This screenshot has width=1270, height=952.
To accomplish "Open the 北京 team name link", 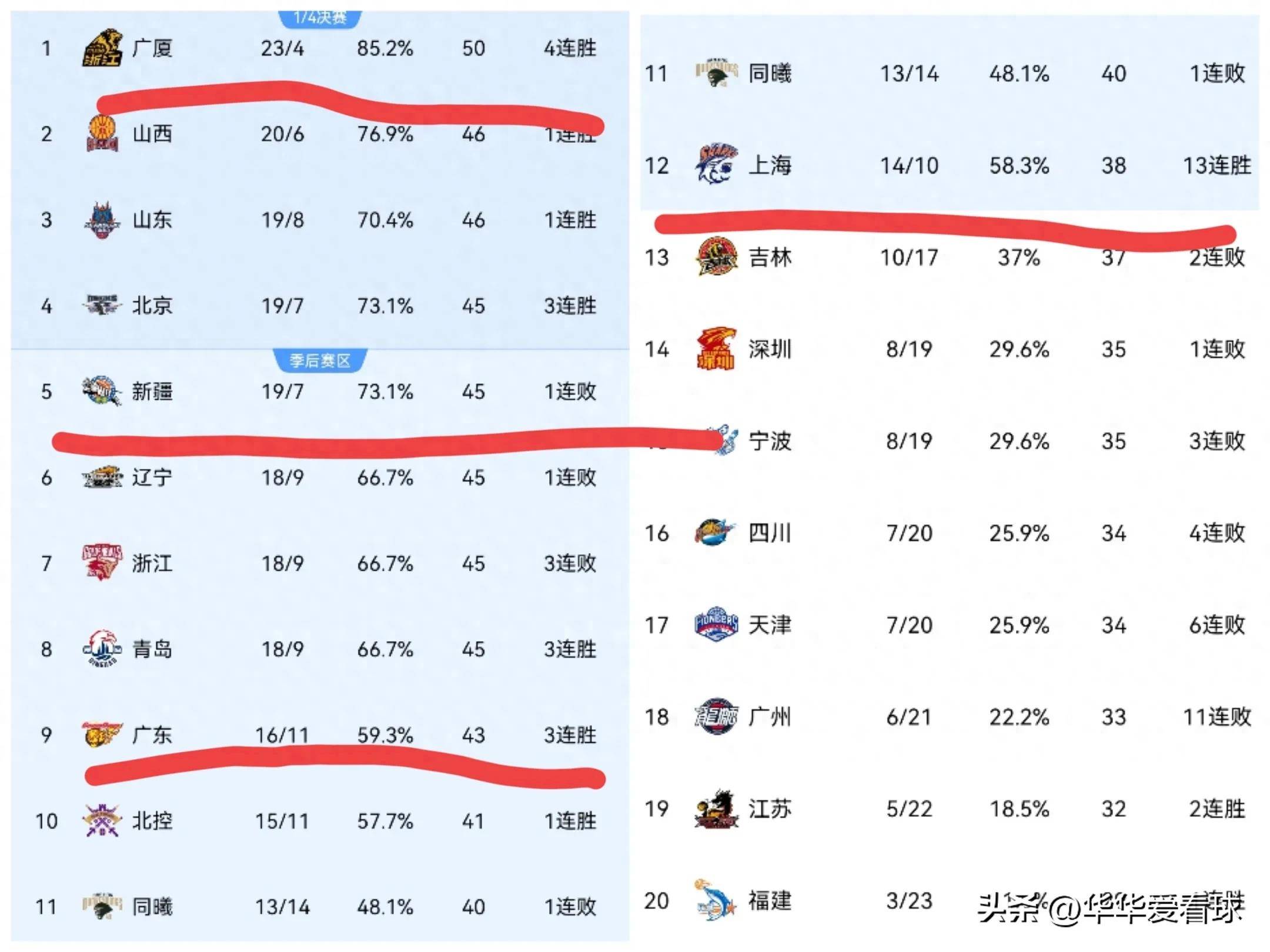I will tap(152, 306).
